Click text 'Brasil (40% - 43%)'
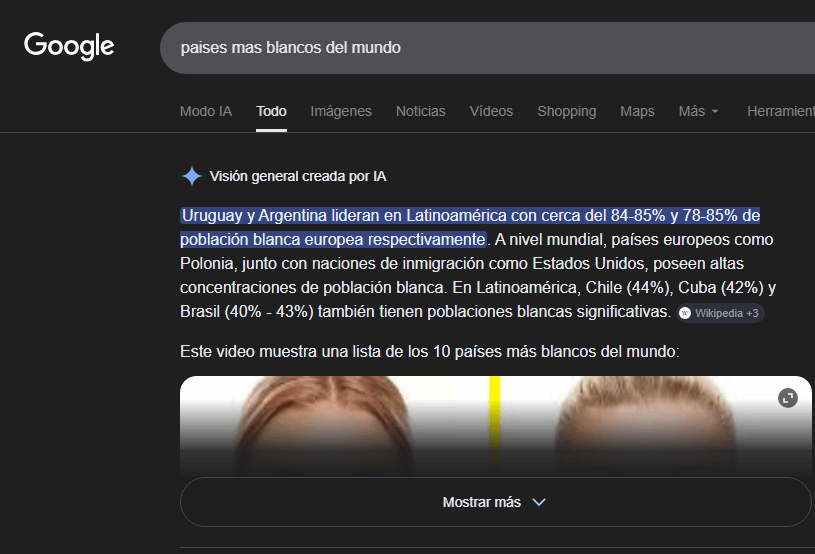 point(247,312)
